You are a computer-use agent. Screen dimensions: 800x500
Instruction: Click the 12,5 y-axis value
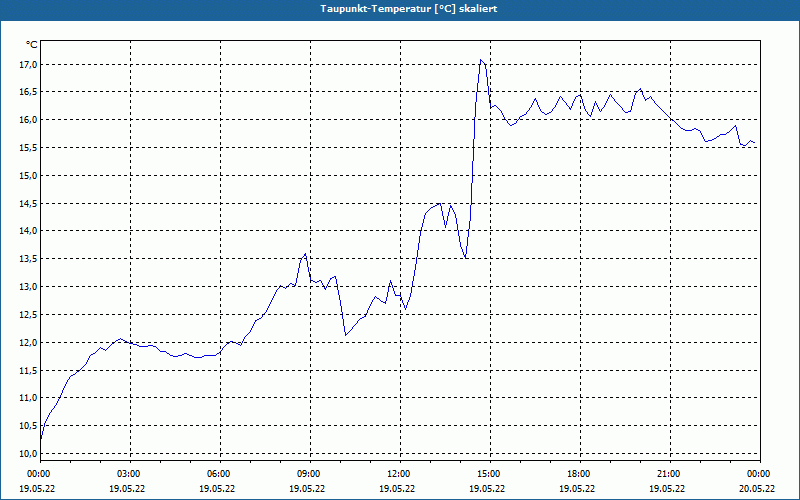(x=29, y=314)
